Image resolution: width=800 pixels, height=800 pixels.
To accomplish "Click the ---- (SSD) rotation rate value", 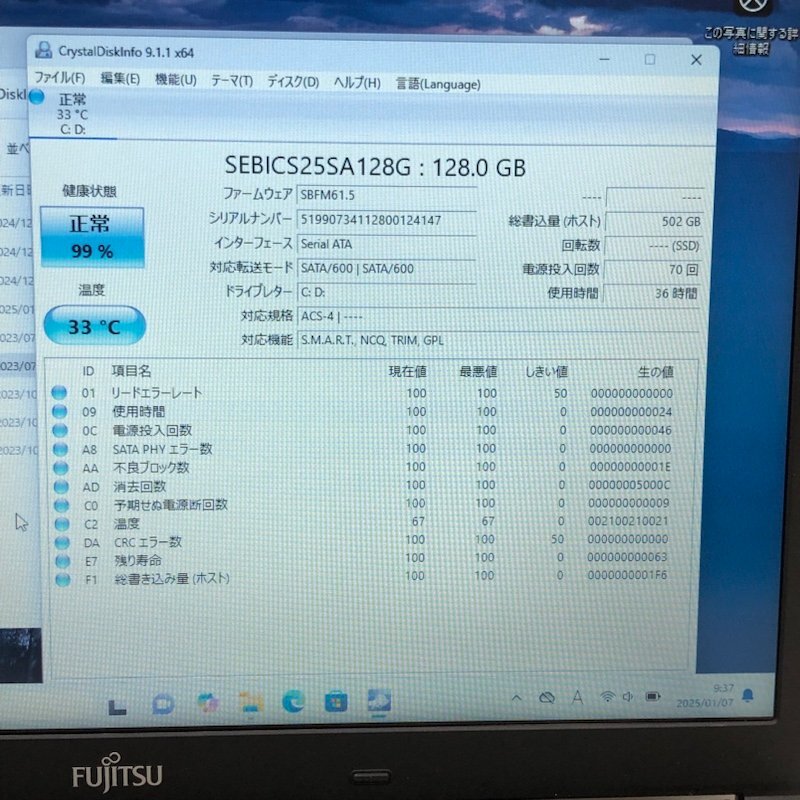I will coord(653,246).
